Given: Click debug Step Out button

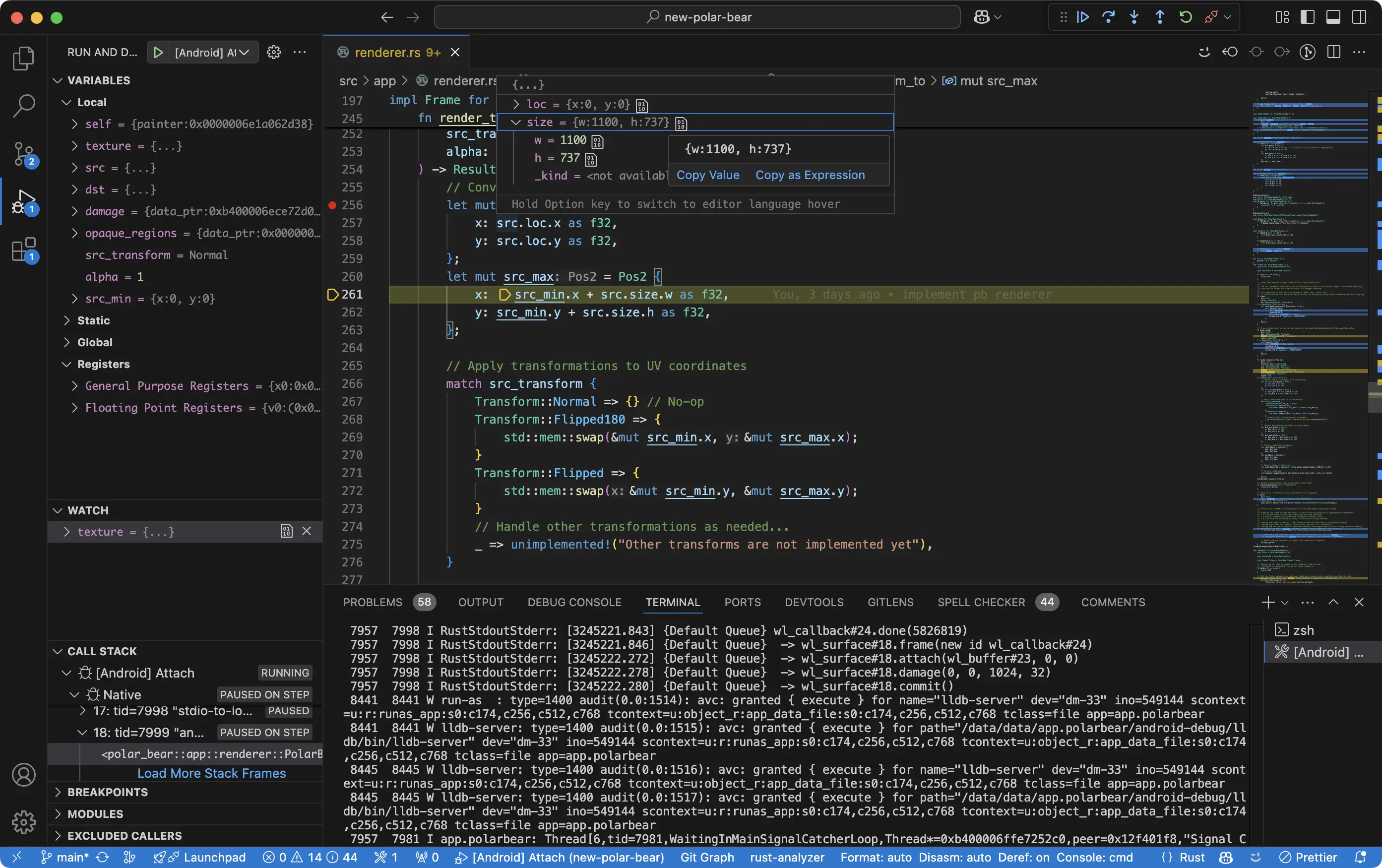Looking at the screenshot, I should click(x=1159, y=17).
